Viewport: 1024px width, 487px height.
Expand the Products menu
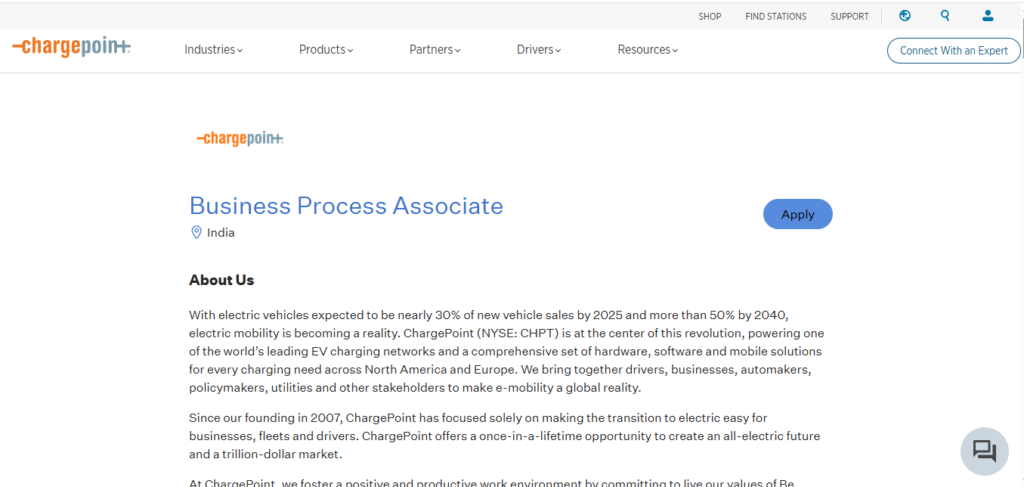(326, 50)
